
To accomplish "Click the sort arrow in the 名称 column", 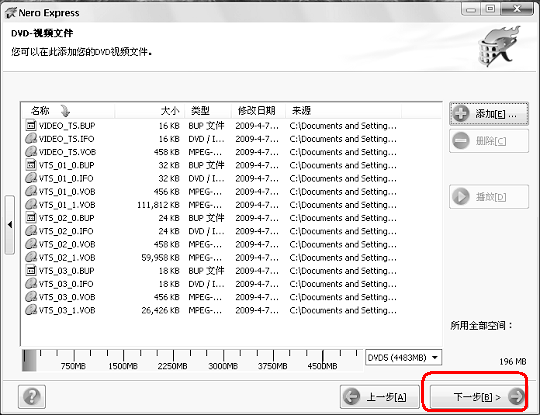I will pyautogui.click(x=65, y=111).
